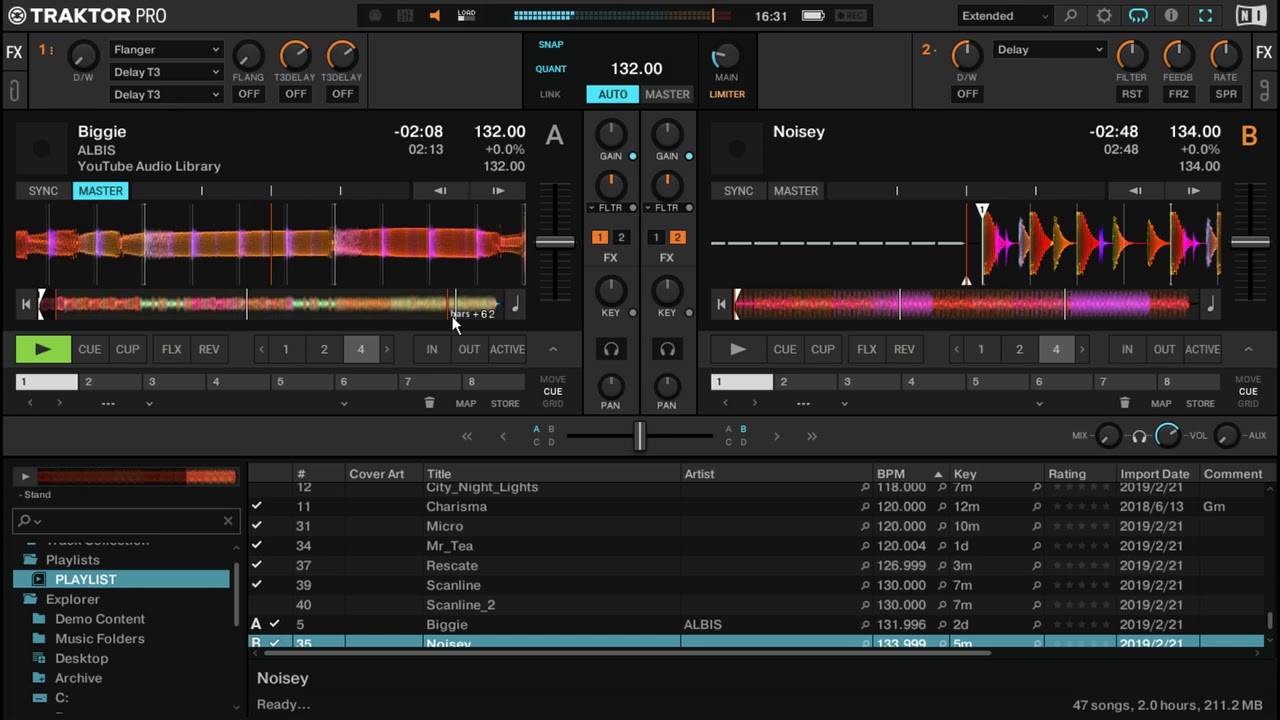Select Deck A hotcue slot 3
This screenshot has height=720, width=1280.
tap(173, 382)
